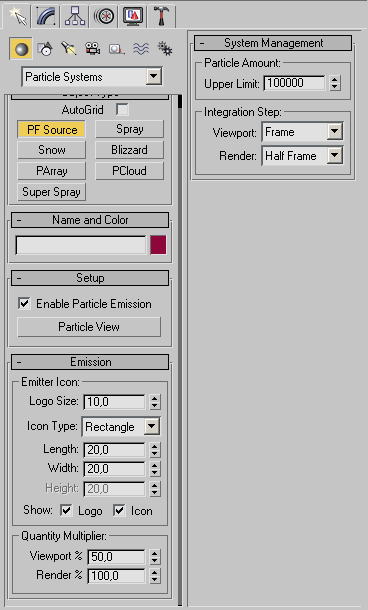Click the Particle View button
Image resolution: width=368 pixels, height=610 pixels.
pyautogui.click(x=89, y=326)
